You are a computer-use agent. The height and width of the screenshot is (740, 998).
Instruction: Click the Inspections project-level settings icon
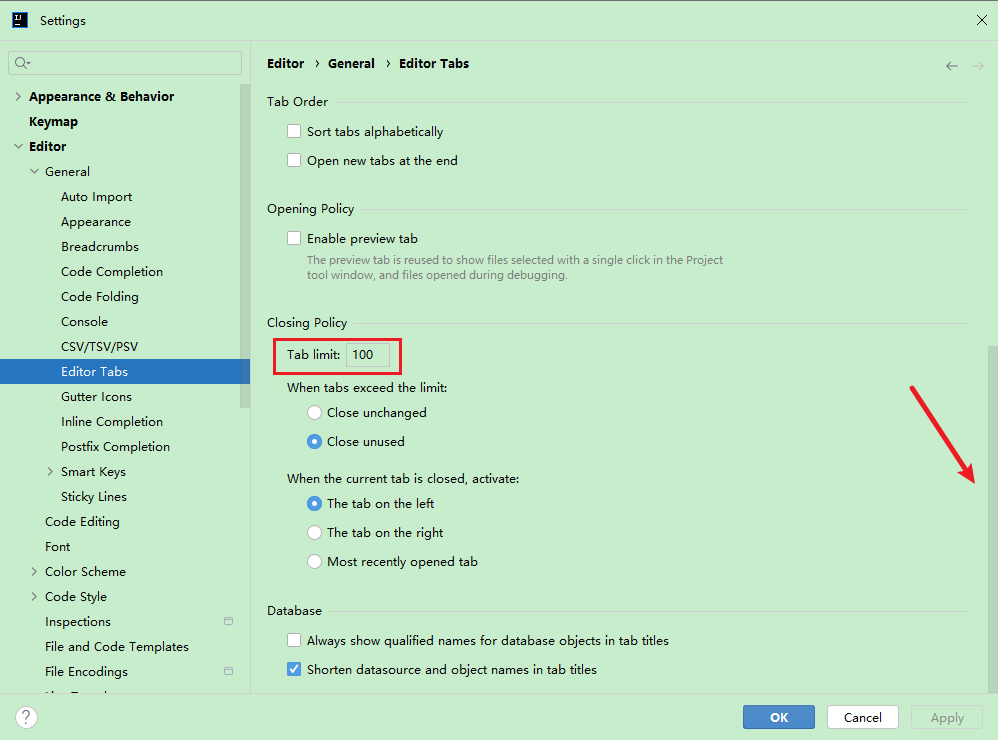[228, 622]
